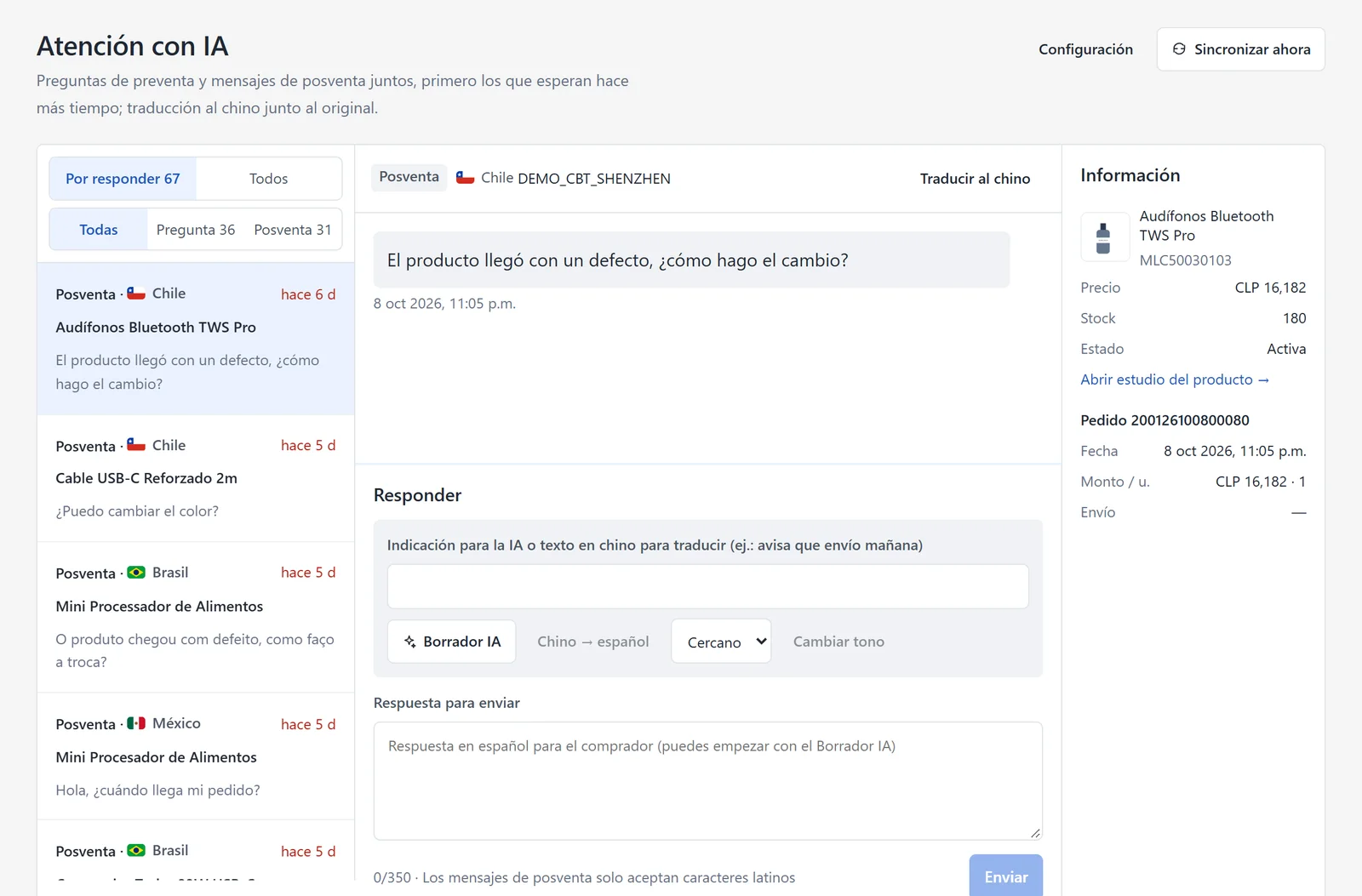Click the Posventa tag in conversation header

[409, 177]
